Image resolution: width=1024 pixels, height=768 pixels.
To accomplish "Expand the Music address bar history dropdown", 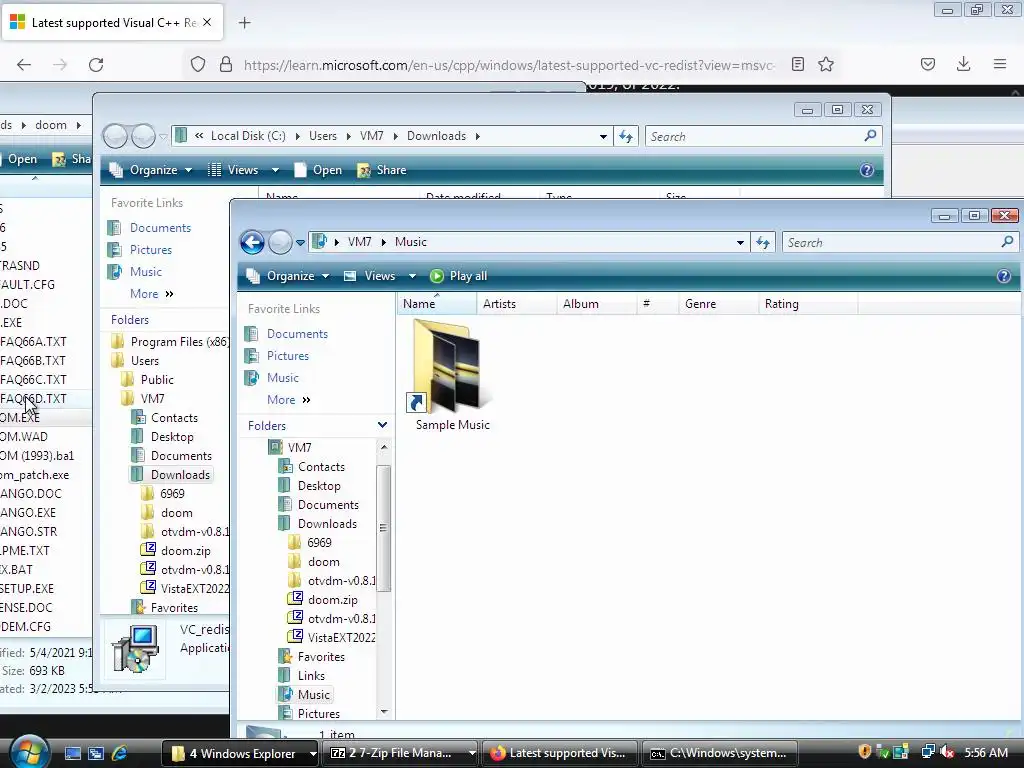I will (x=740, y=243).
